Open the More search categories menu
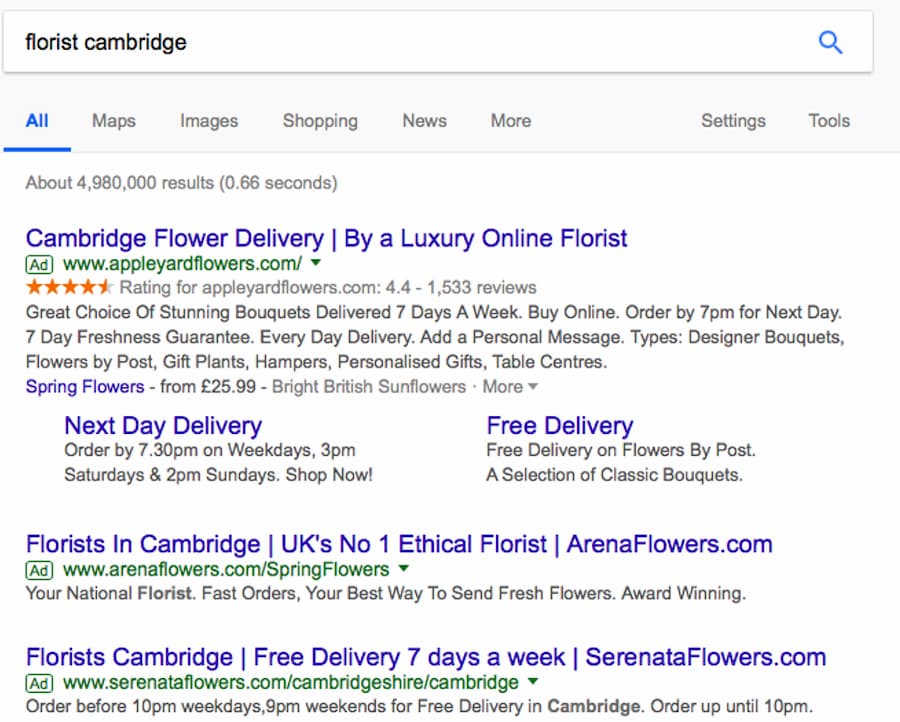This screenshot has height=722, width=900. click(511, 121)
